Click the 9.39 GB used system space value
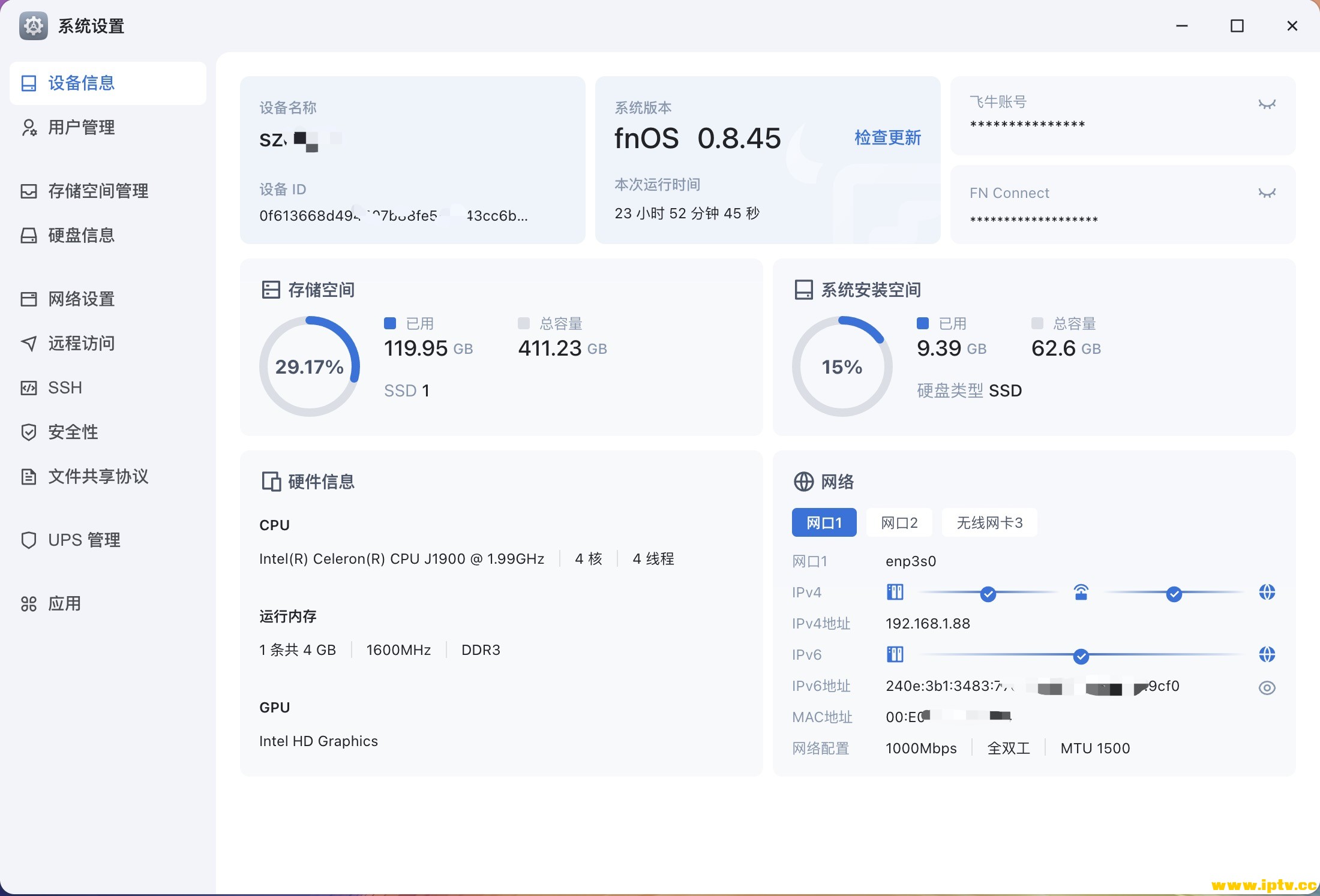The width and height of the screenshot is (1320, 896). 952,348
